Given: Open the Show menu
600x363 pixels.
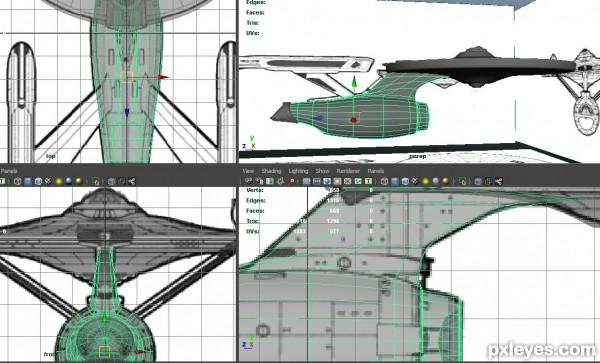Looking at the screenshot, I should [x=323, y=171].
